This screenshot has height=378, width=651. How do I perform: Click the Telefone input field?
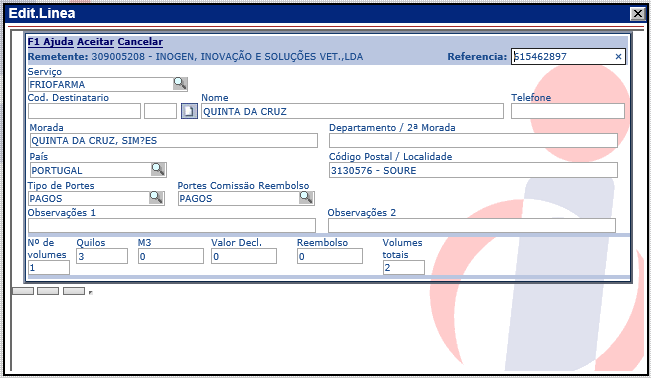568,111
